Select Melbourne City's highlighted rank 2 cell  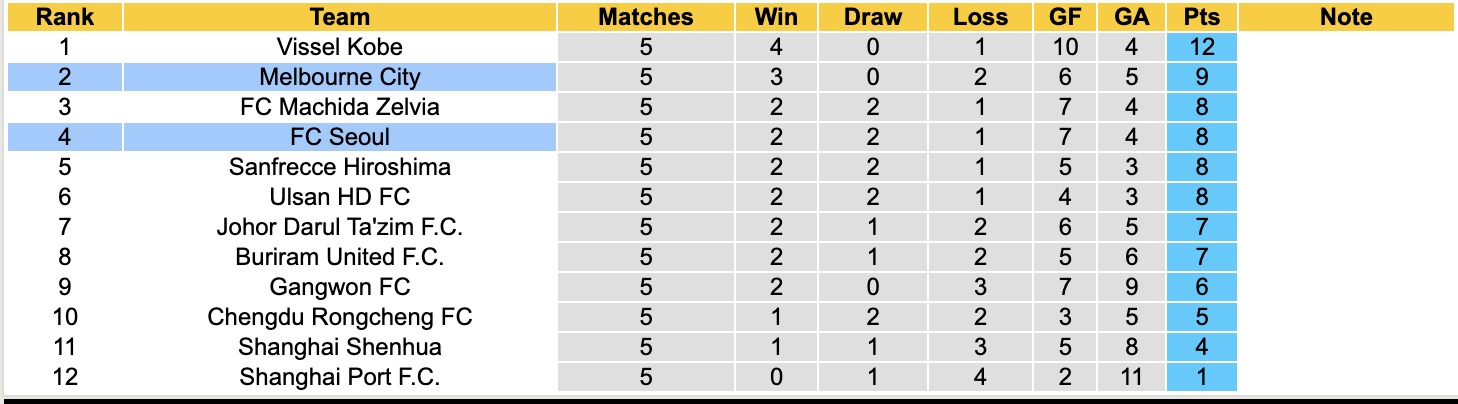[x=65, y=77]
